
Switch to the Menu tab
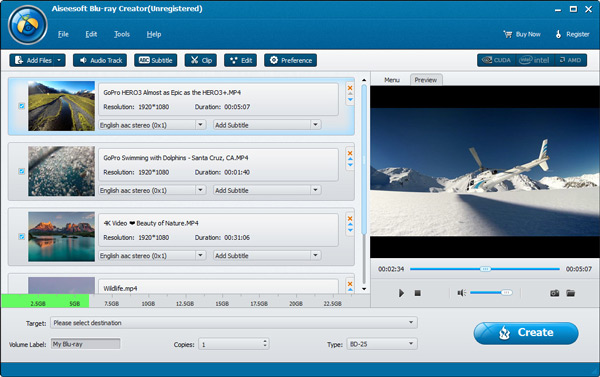(x=392, y=80)
